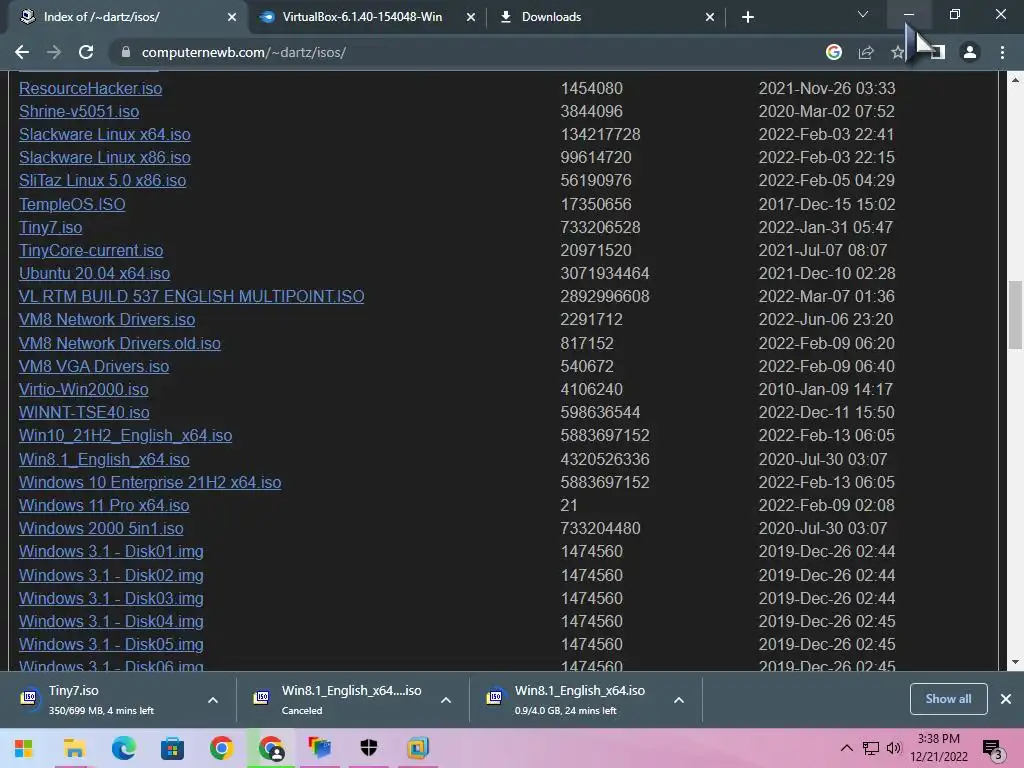
Task: Close the VirtualBox-6.1.40 tab
Action: pos(471,17)
